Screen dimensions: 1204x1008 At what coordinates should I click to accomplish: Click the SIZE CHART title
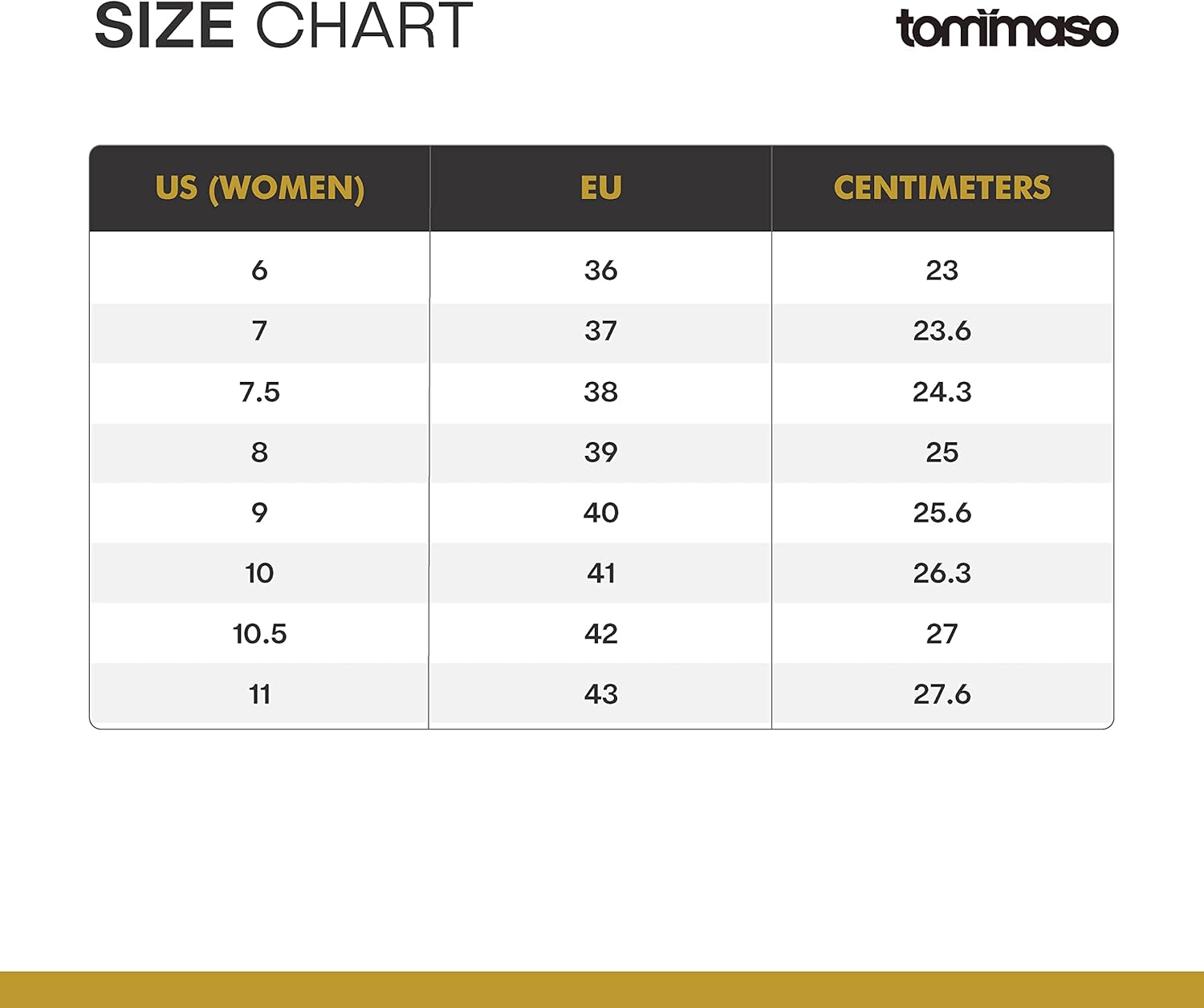pyautogui.click(x=283, y=26)
